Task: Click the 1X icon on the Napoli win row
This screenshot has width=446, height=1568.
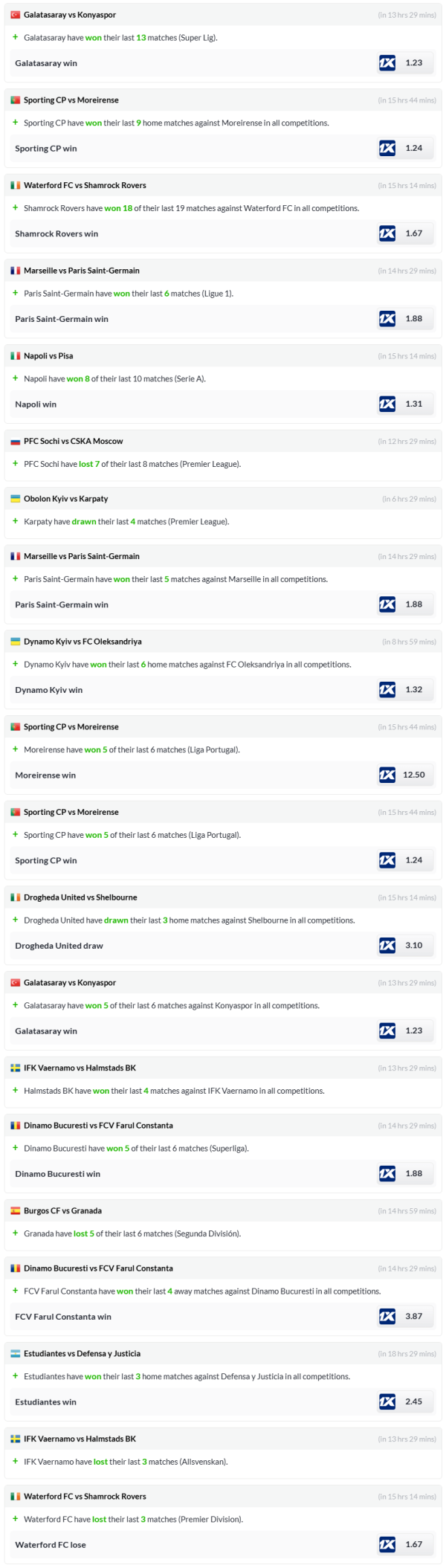Action: (387, 404)
